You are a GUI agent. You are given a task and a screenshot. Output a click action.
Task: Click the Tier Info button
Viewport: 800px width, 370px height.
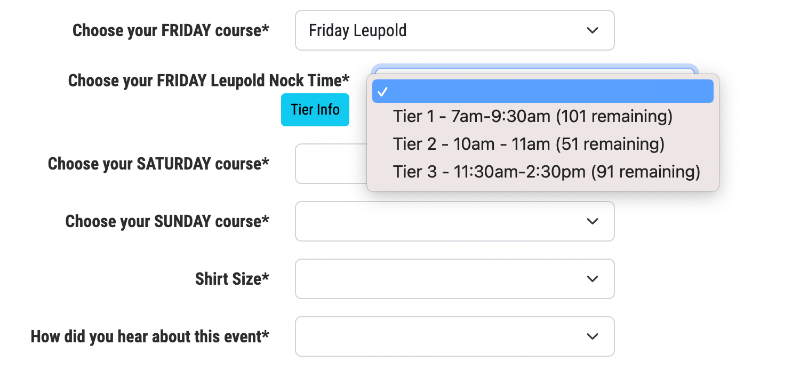click(x=315, y=110)
